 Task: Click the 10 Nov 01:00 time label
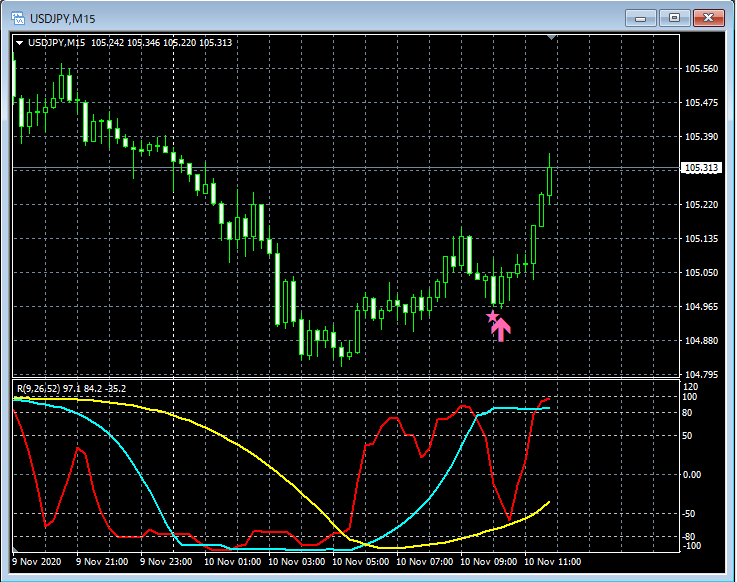coord(232,562)
